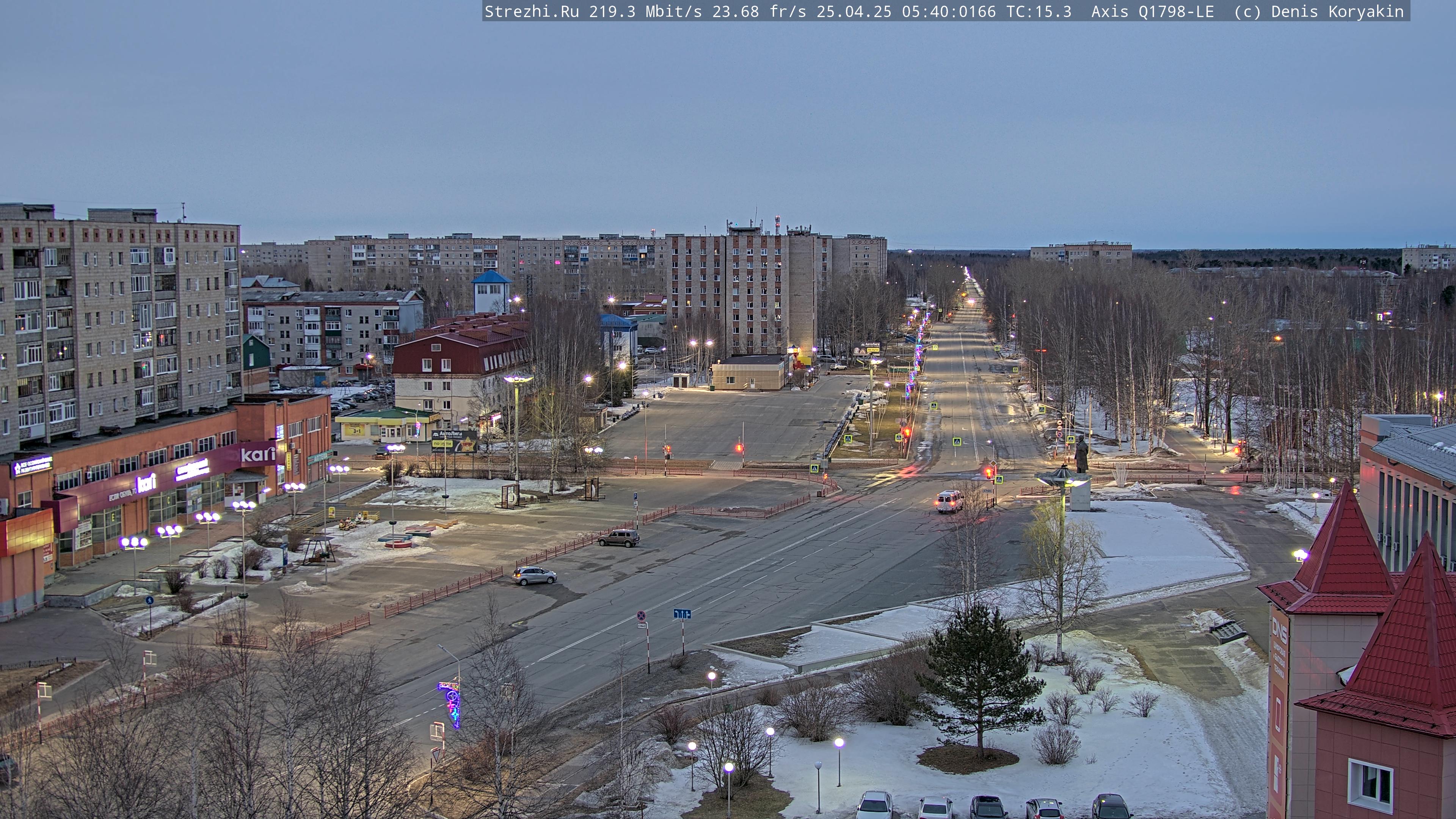Click the "05:40:0166" time stamp
The height and width of the screenshot is (819, 1456).
(x=949, y=11)
